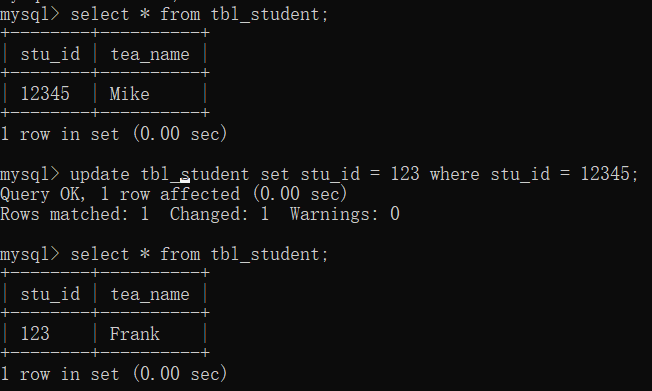Click 'Changed: 1' text
Image resolution: width=652 pixels, height=391 pixels.
point(219,214)
